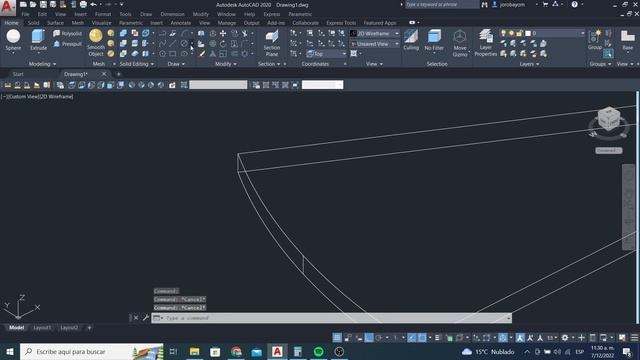Select the Rectangle draw tool
The width and height of the screenshot is (640, 360).
(173, 53)
